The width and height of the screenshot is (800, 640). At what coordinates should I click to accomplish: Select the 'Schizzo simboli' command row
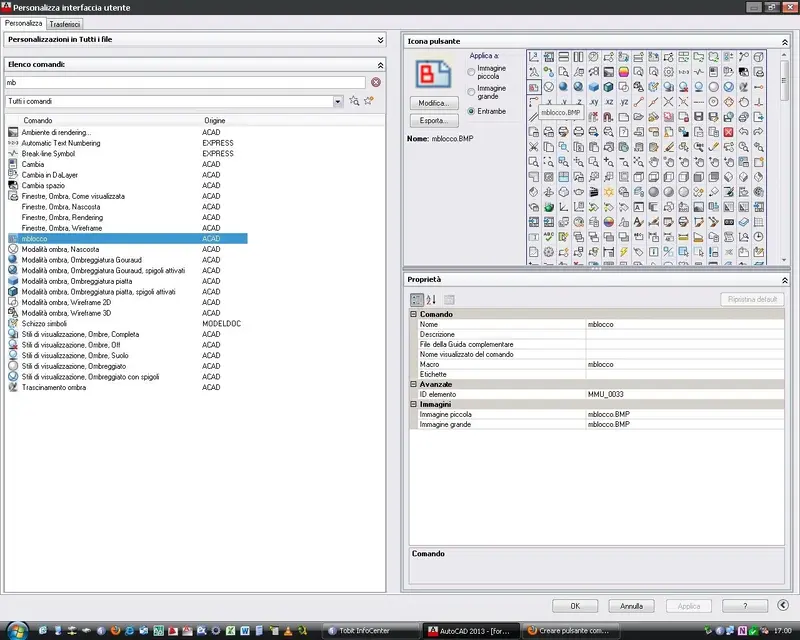click(128, 324)
